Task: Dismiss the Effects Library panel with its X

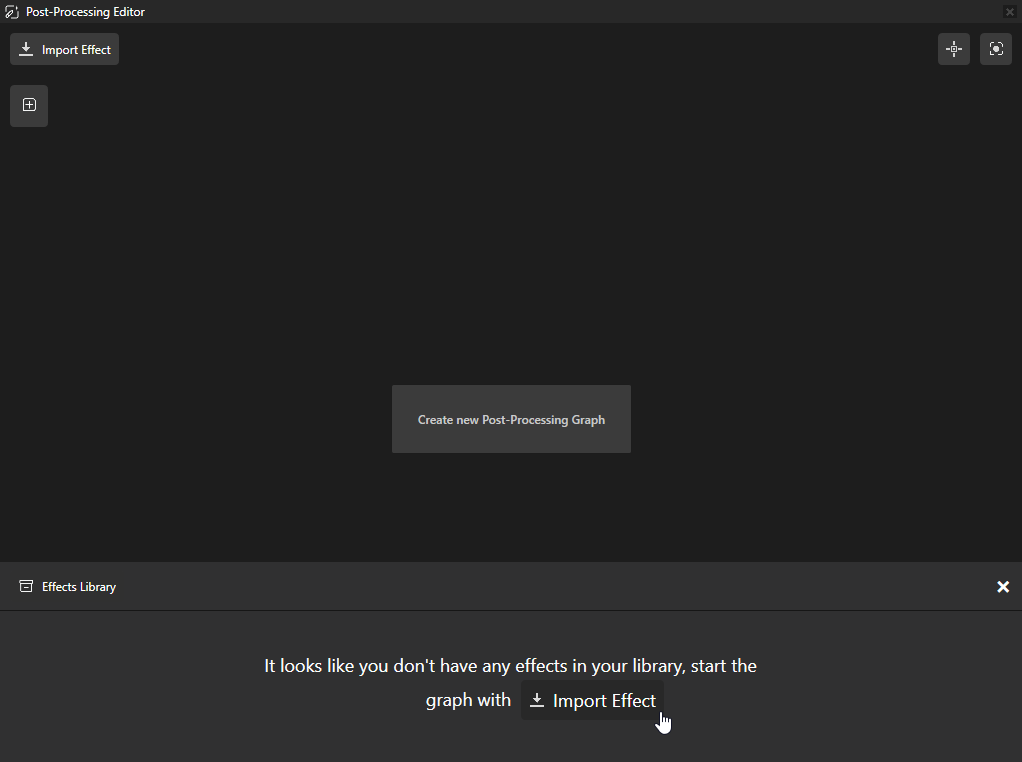Action: 1003,586
